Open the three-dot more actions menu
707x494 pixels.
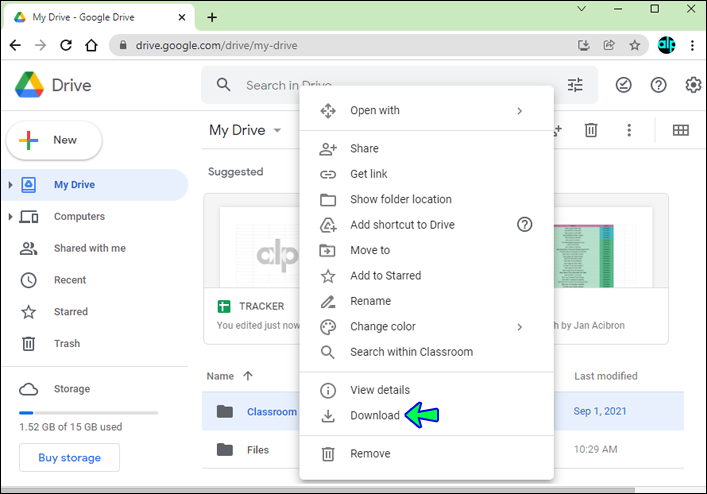tap(629, 130)
